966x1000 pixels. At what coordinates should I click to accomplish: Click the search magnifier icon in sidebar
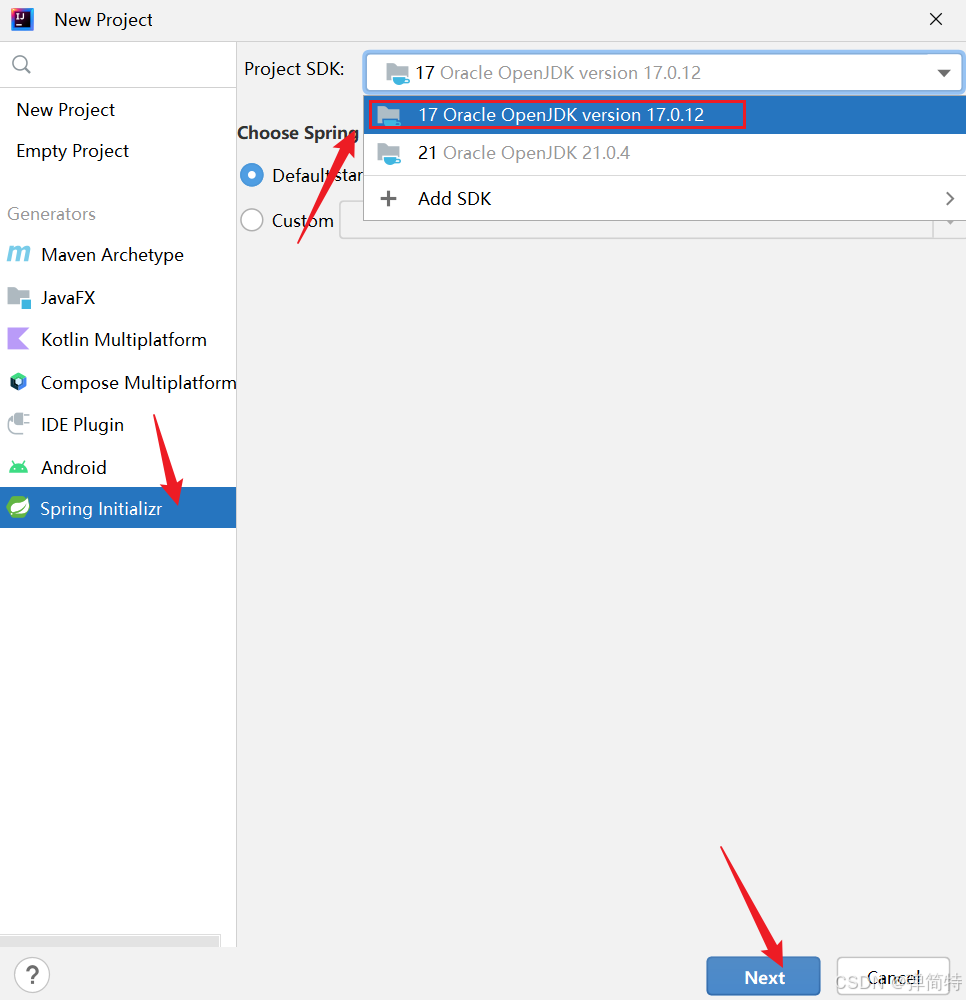coord(21,64)
